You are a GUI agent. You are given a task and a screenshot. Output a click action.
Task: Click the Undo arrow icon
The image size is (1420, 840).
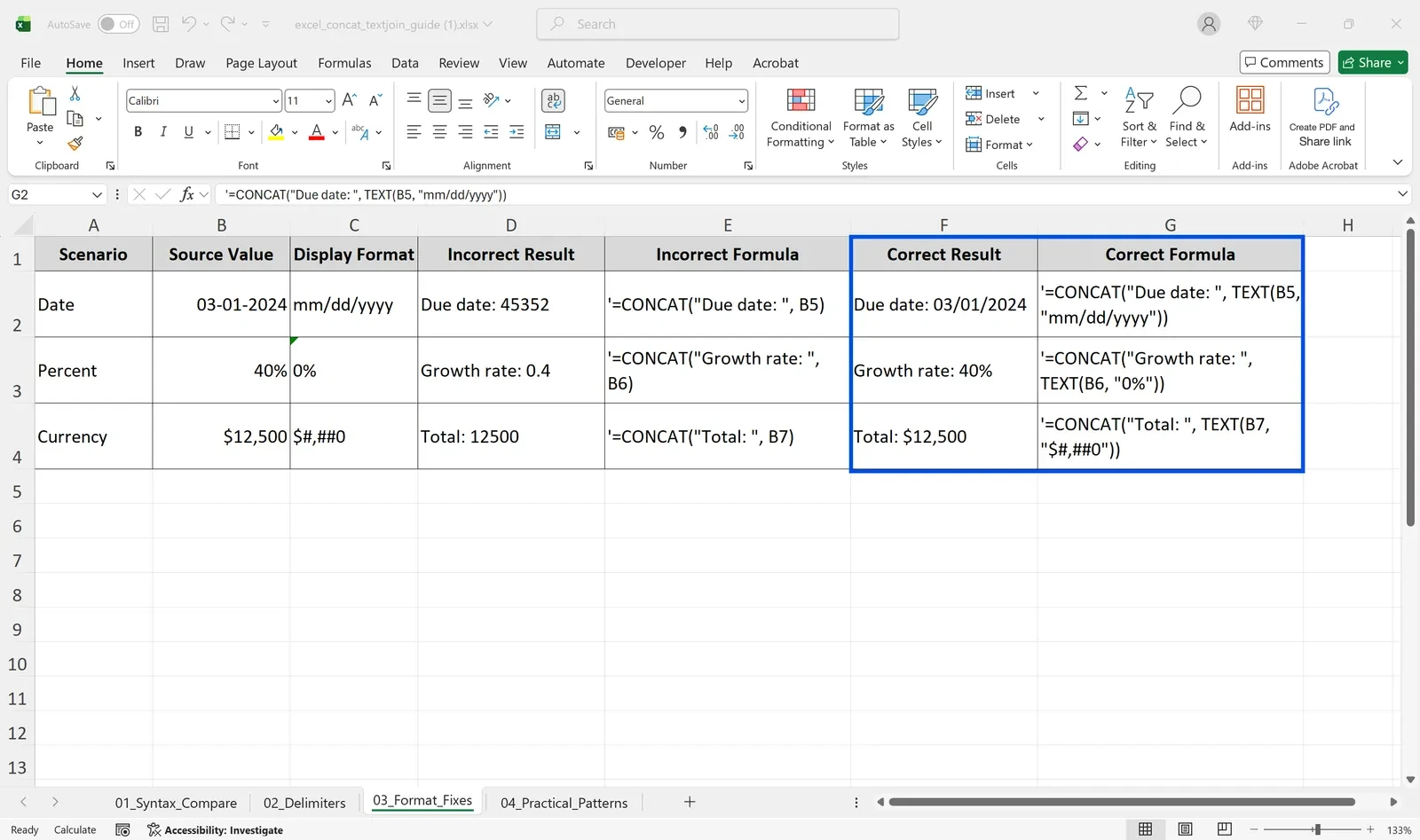(189, 24)
